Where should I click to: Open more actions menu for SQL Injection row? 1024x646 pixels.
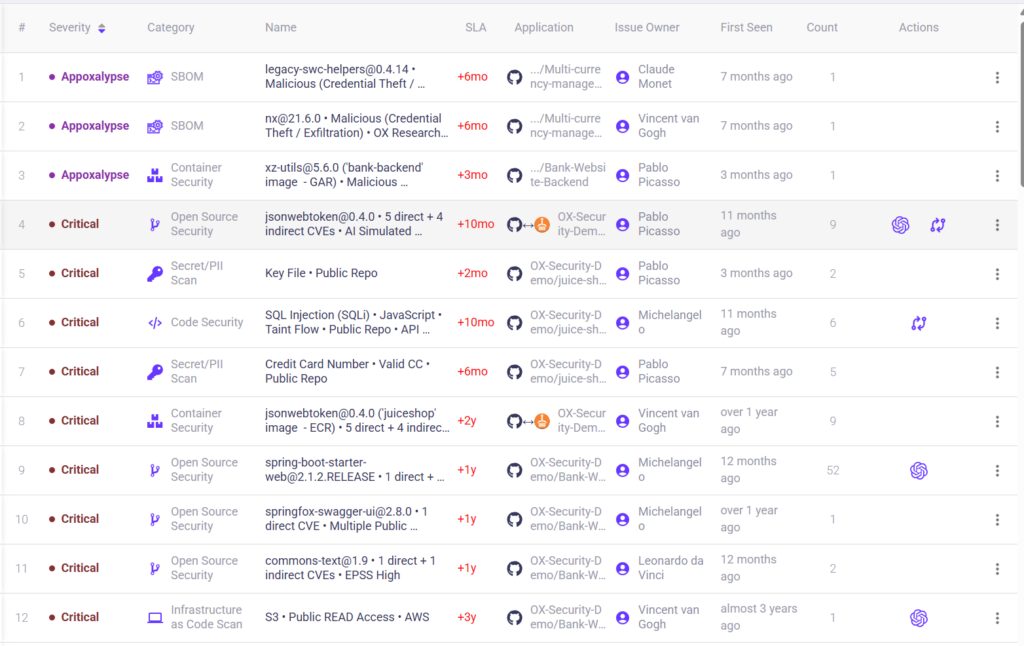point(997,323)
